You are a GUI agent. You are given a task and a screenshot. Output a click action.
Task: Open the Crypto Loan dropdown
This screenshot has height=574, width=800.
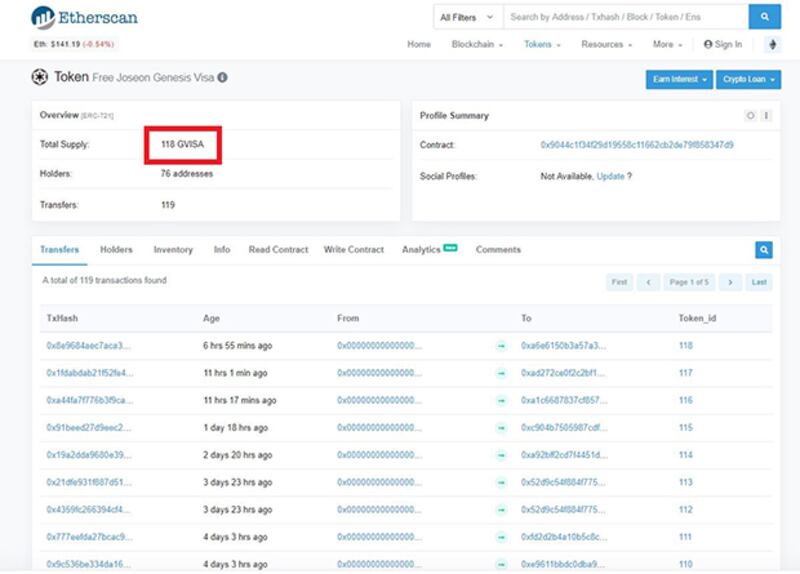pos(748,80)
